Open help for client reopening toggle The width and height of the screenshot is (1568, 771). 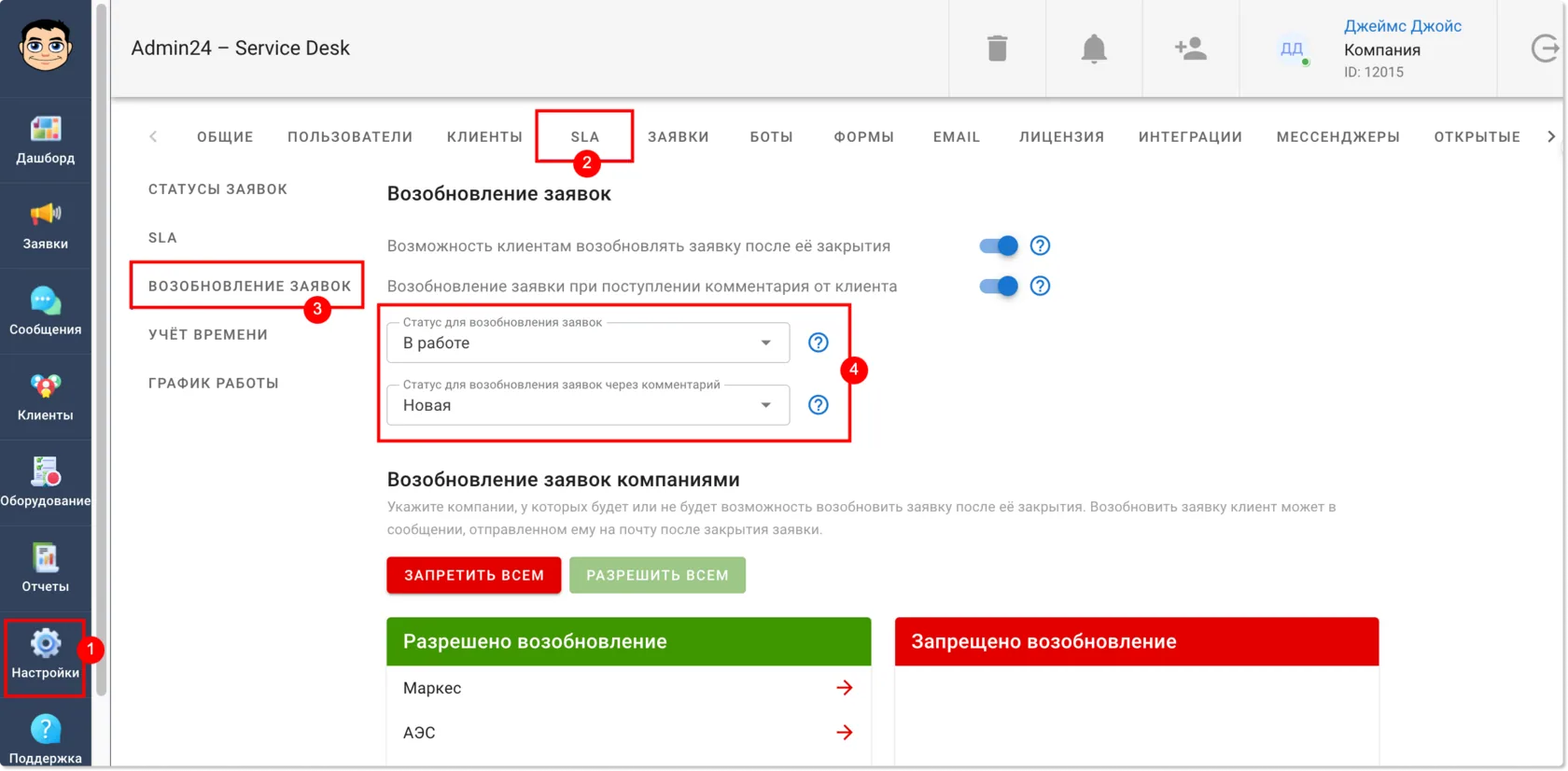pos(1040,245)
